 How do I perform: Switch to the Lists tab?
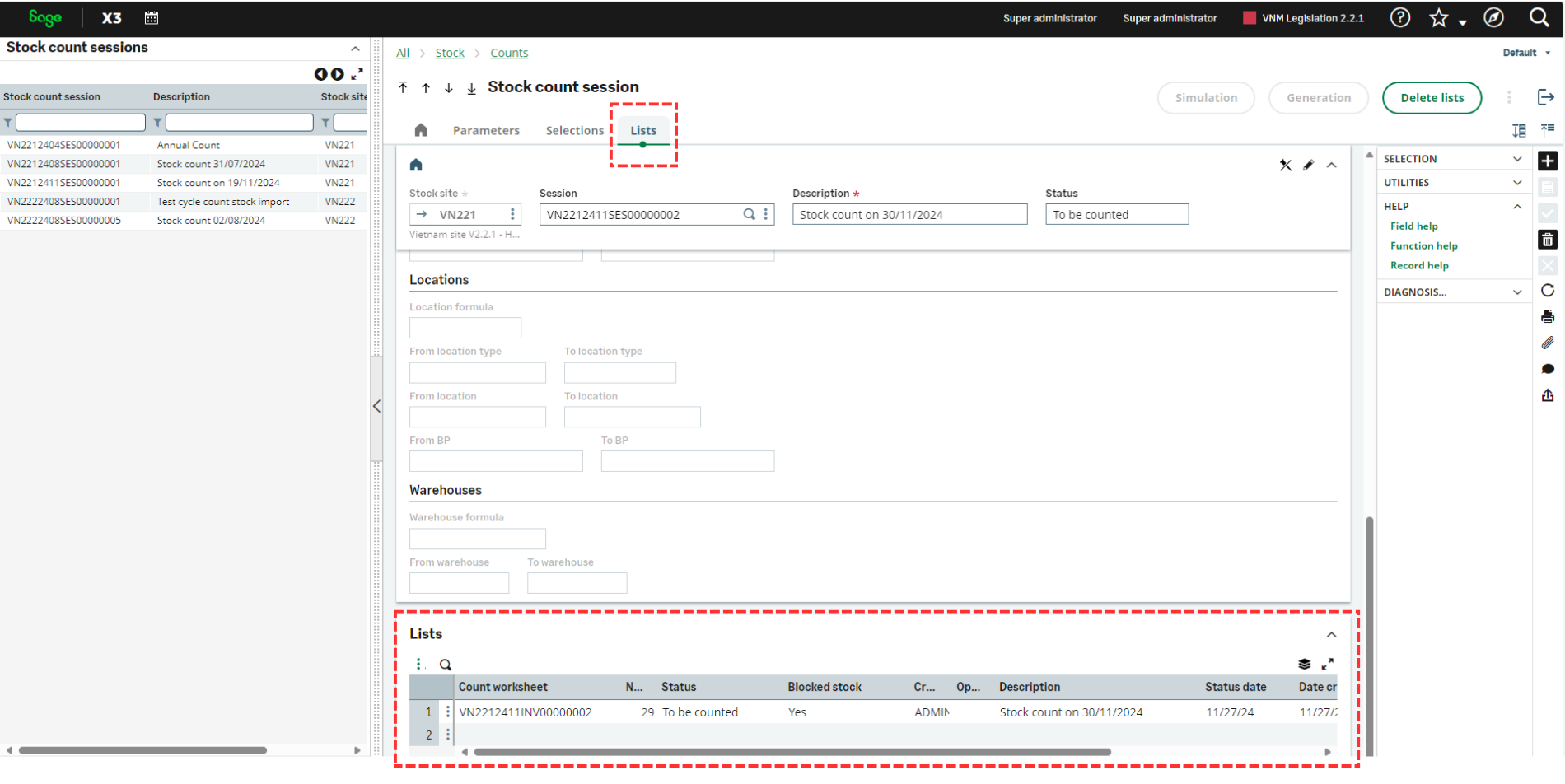pos(643,130)
